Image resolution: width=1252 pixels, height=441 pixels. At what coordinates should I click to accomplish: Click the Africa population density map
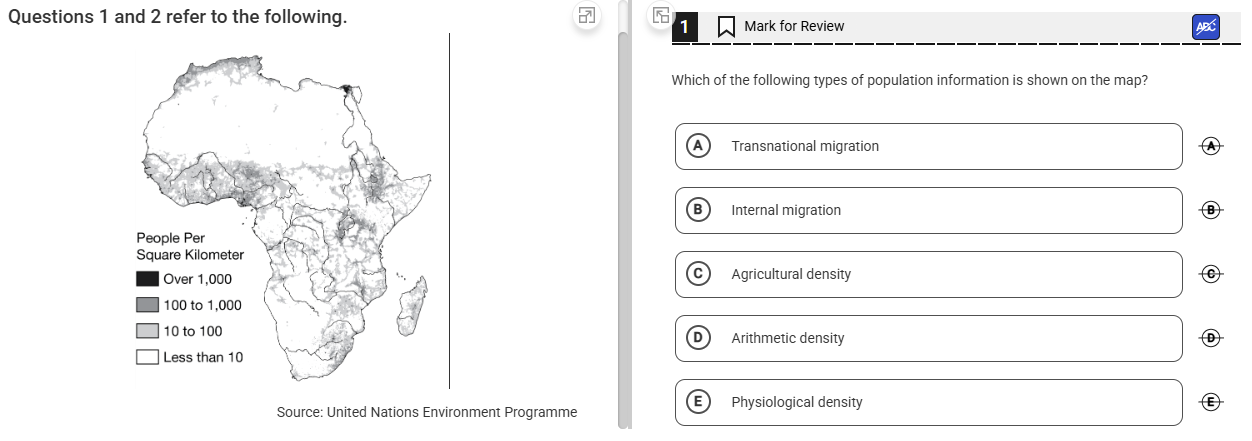290,210
